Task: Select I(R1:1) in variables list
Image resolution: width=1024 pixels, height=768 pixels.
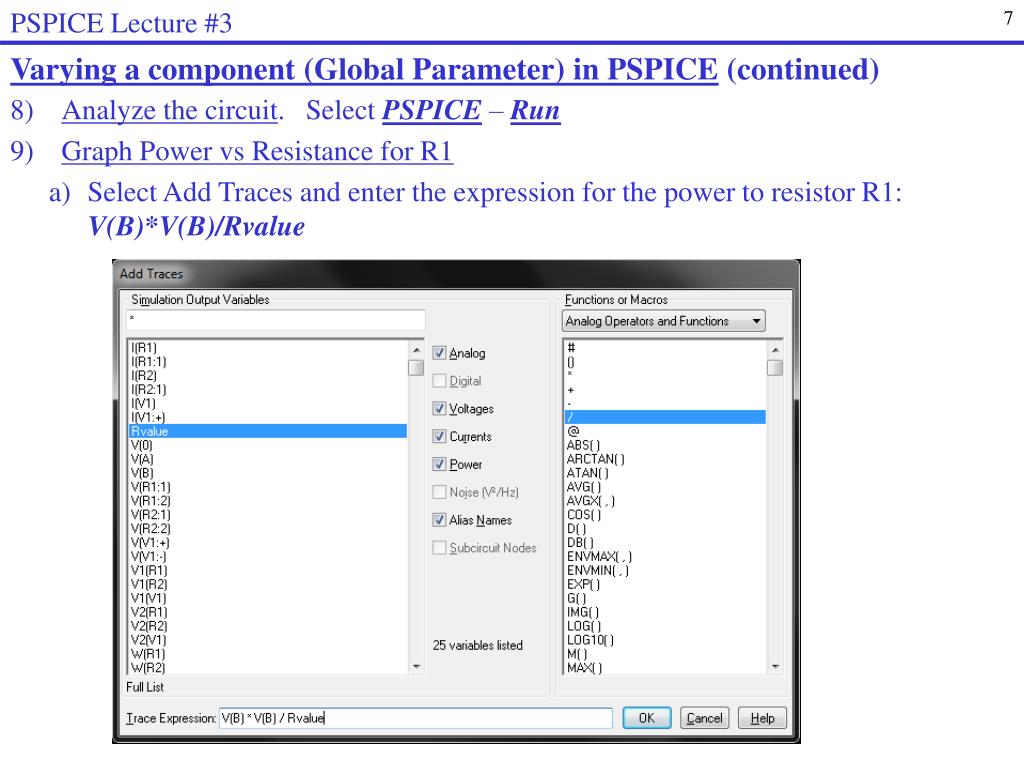Action: coord(149,362)
